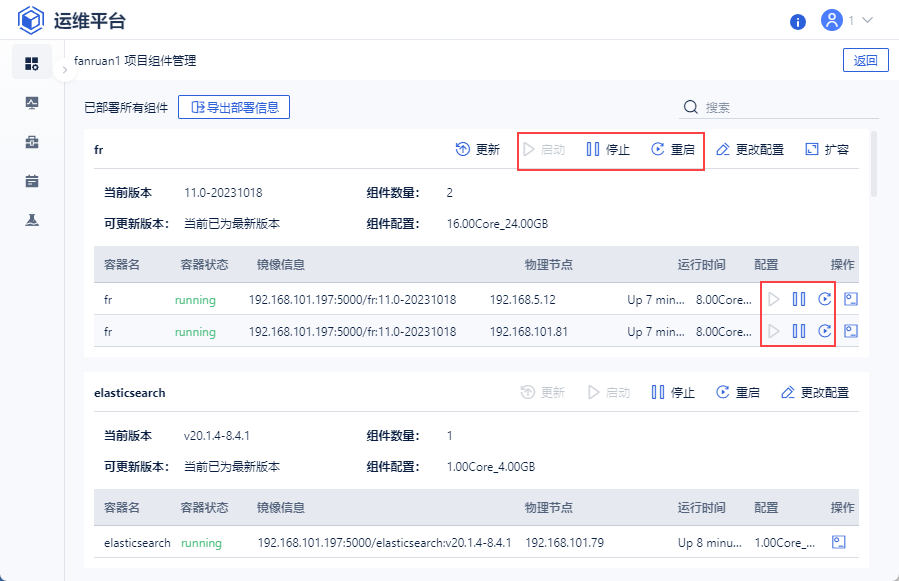Open 更改配置 for the fr component
The image size is (899, 581).
tap(750, 150)
